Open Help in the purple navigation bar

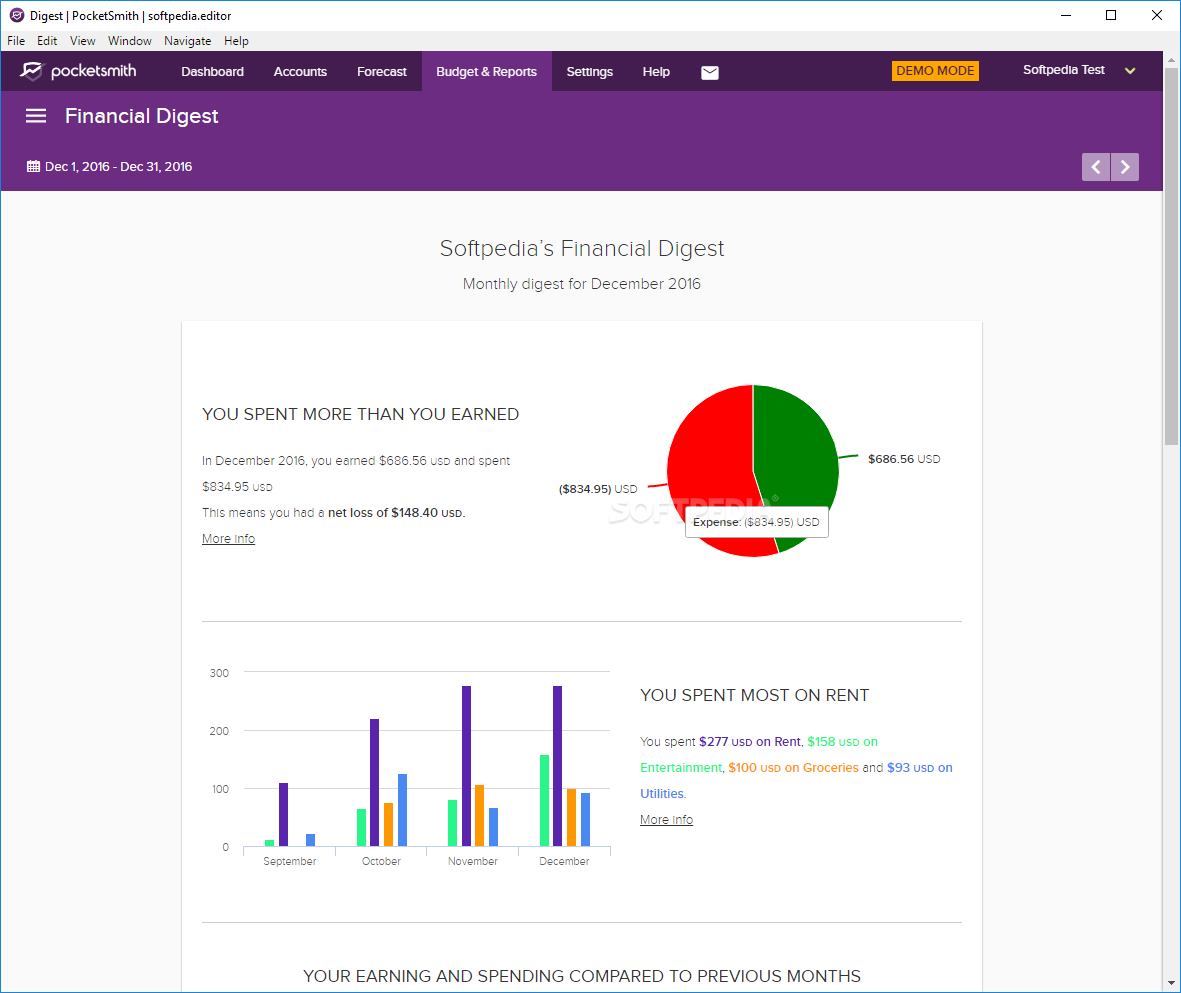[656, 72]
